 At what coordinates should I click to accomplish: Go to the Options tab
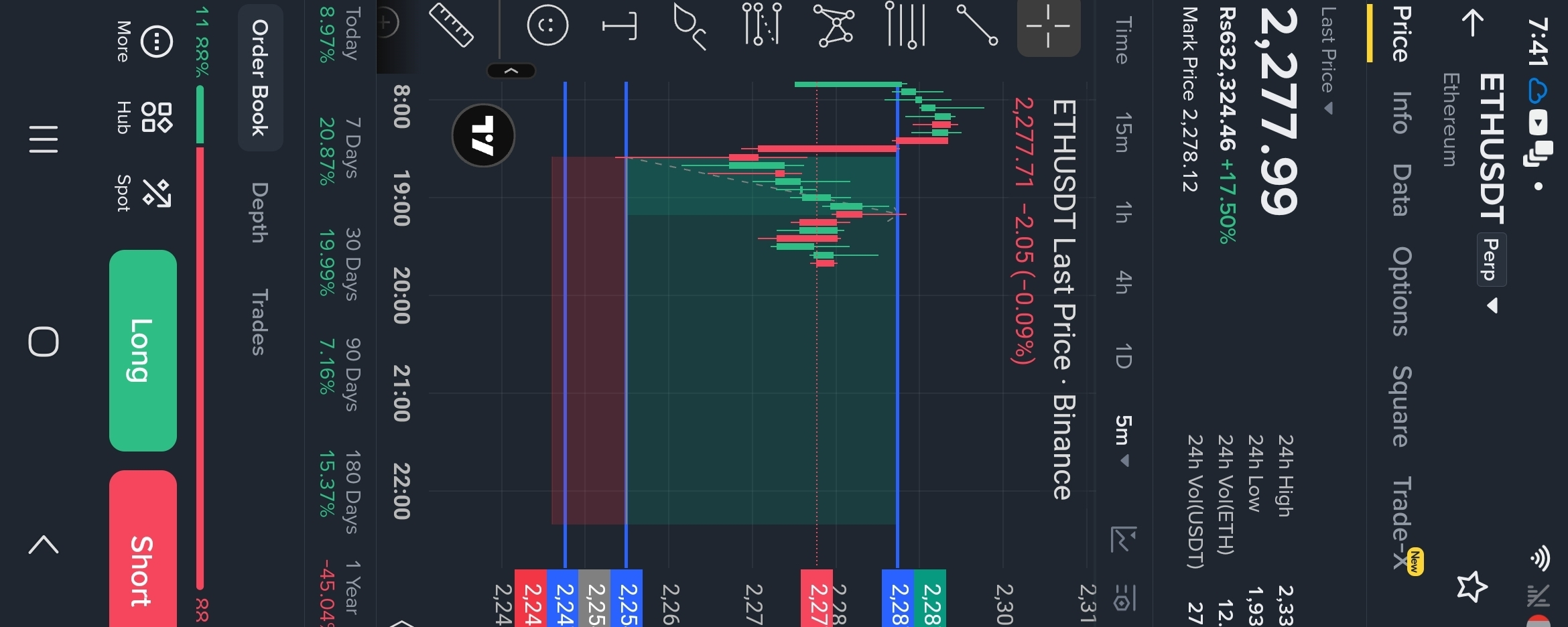pos(1401,291)
